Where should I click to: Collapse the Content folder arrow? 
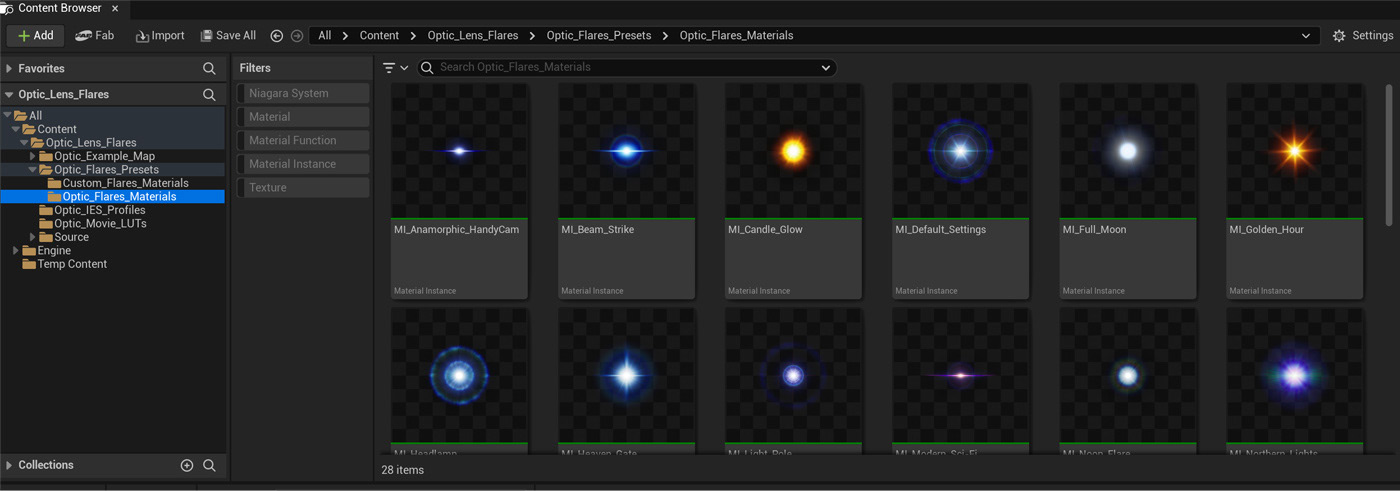pyautogui.click(x=16, y=129)
